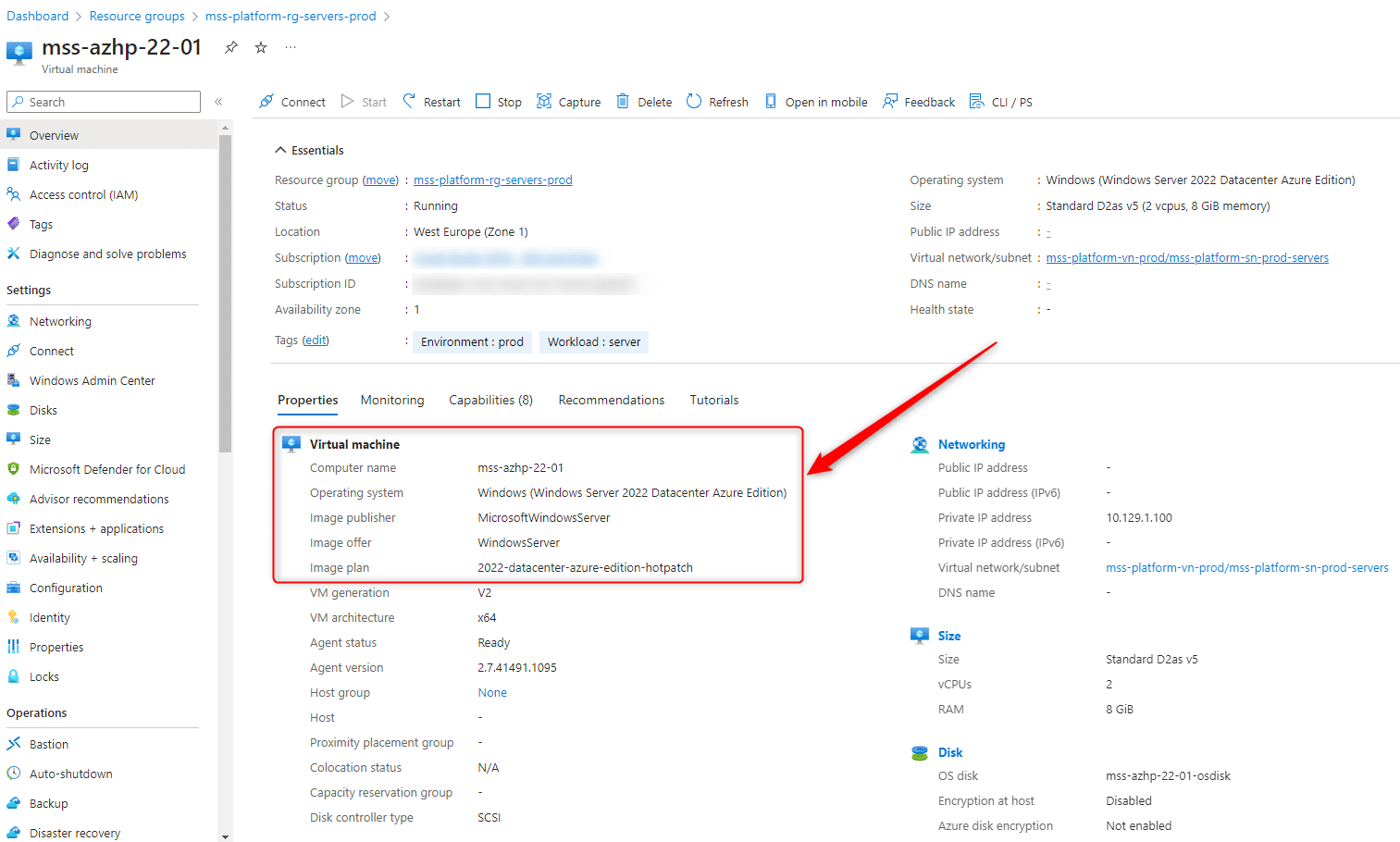The height and width of the screenshot is (842, 1400).
Task: Open the ellipsis more options menu
Action: tap(291, 47)
